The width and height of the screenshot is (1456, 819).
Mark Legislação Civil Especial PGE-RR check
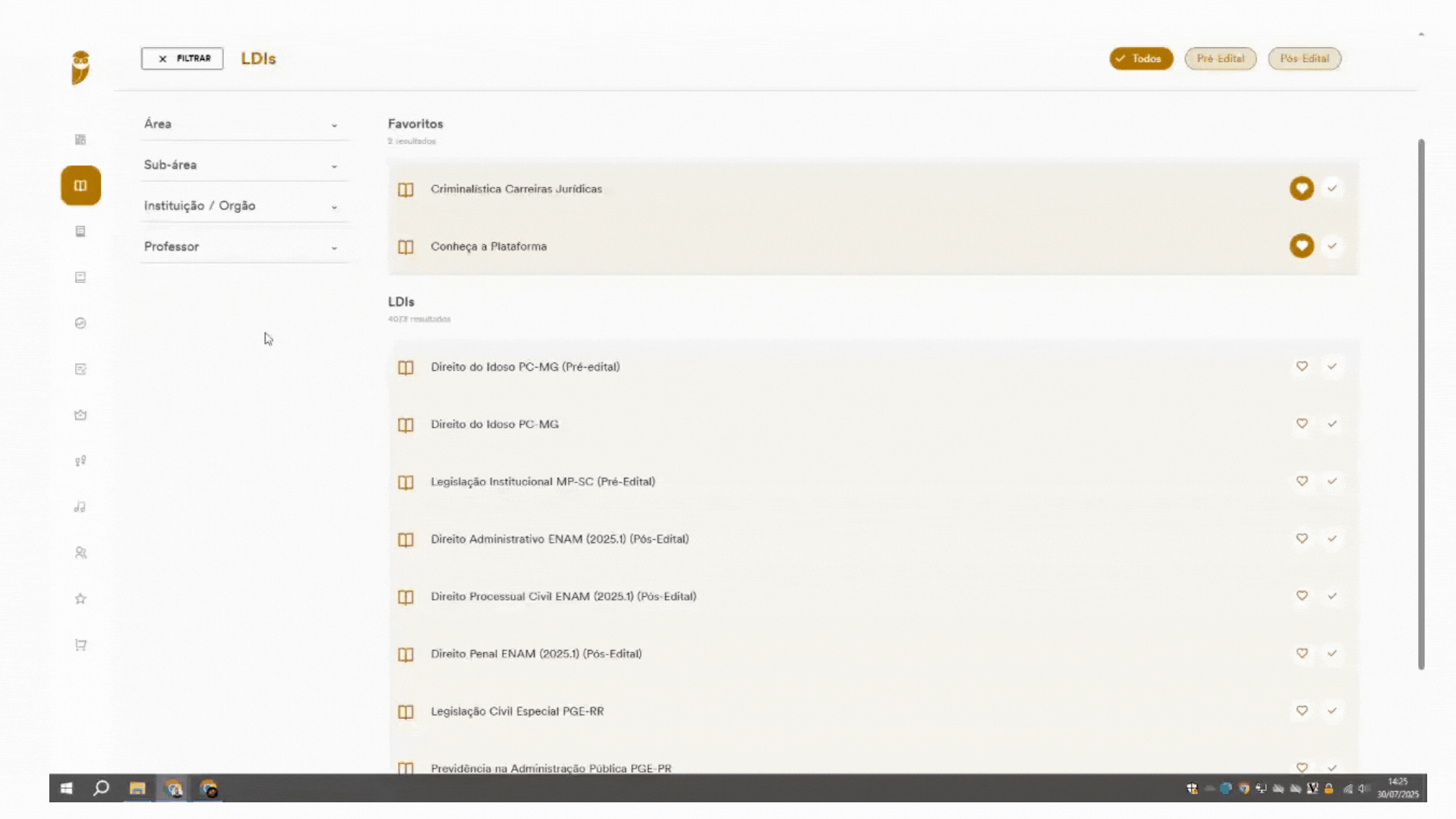[1332, 711]
